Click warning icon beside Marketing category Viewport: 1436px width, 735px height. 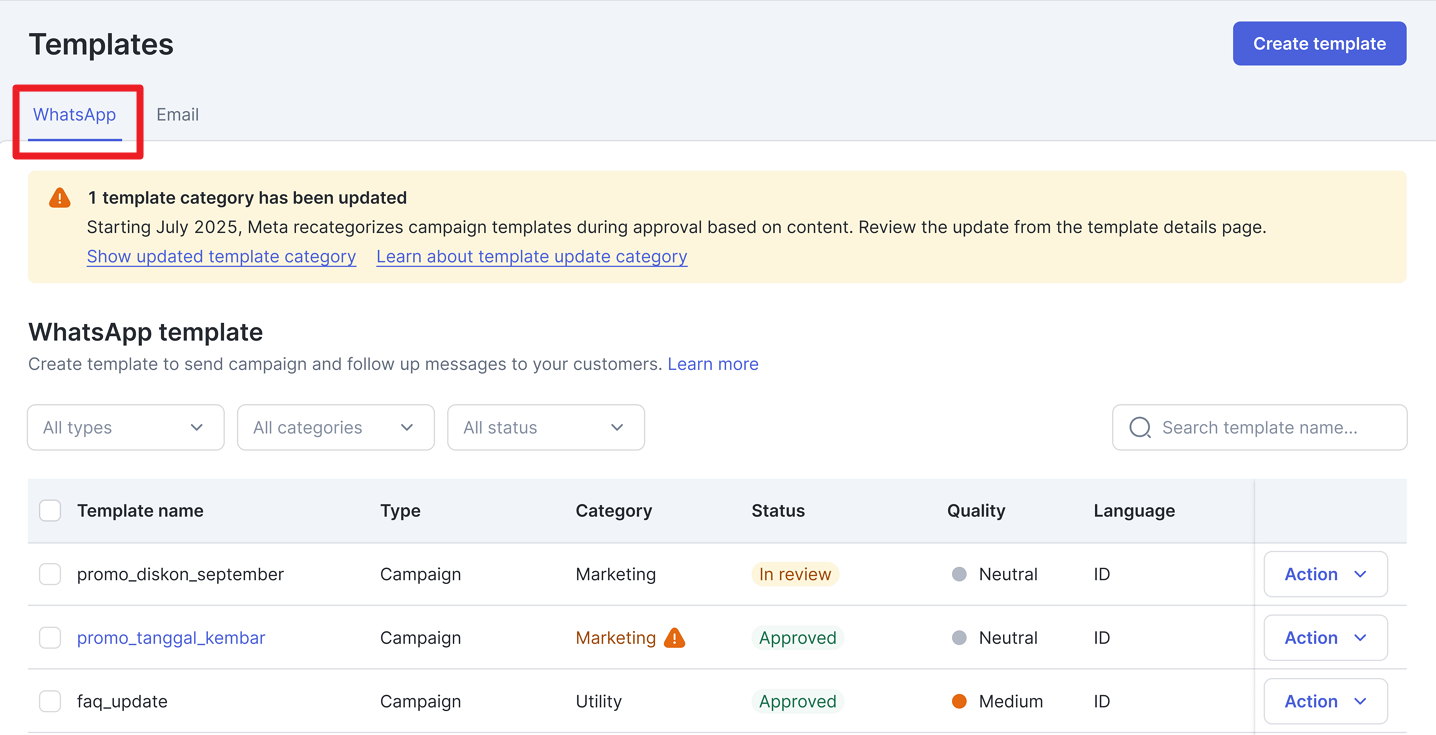(x=675, y=638)
